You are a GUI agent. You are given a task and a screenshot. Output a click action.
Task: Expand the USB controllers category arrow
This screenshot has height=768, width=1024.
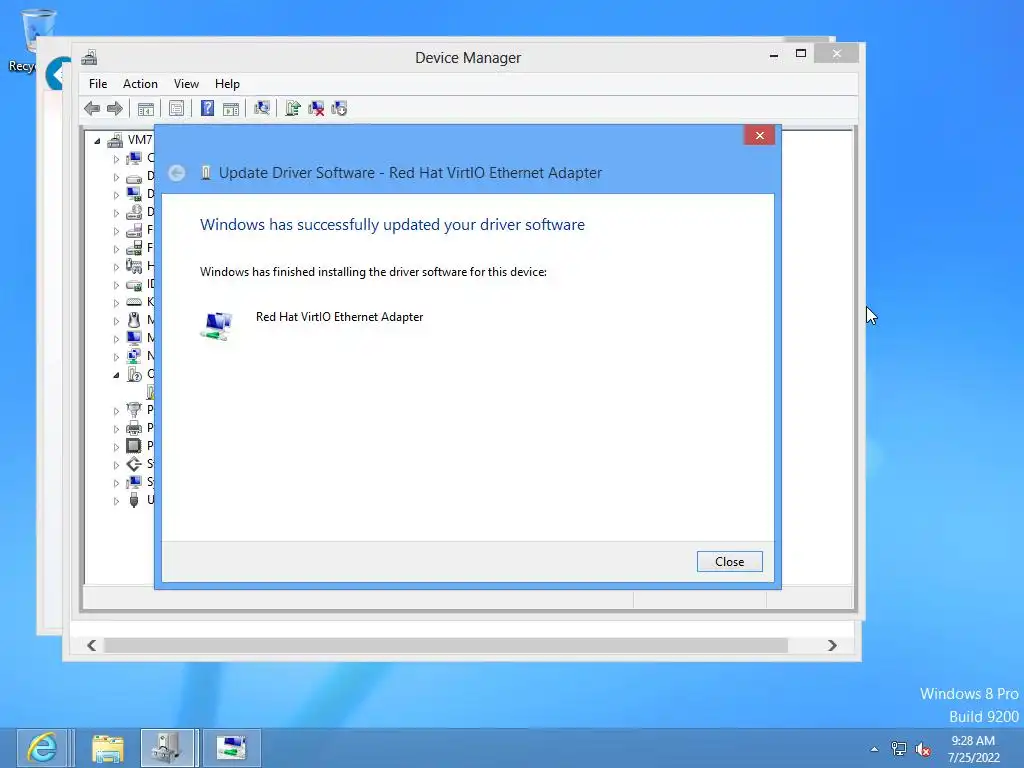pyautogui.click(x=116, y=501)
